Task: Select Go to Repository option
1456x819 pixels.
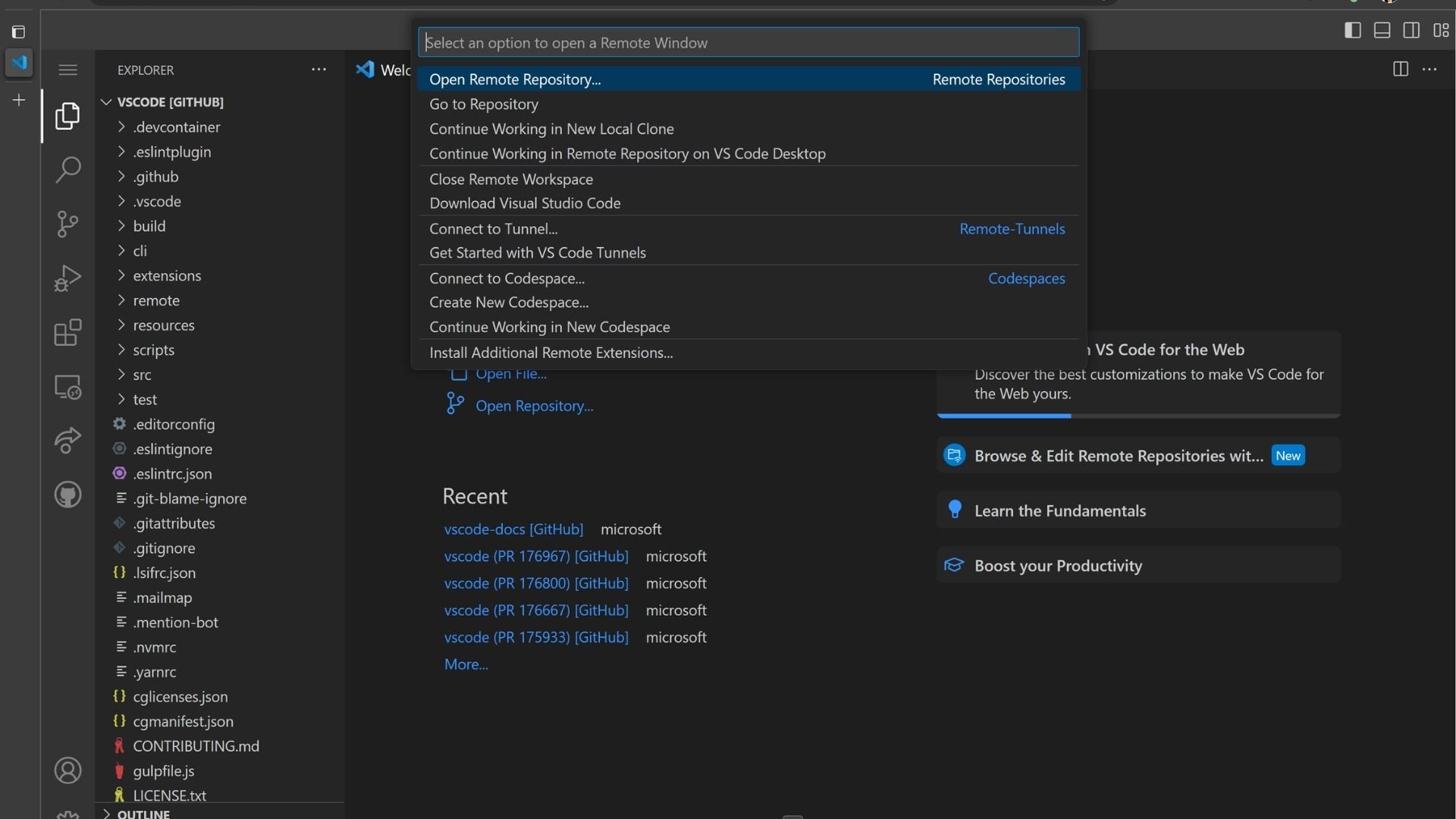Action: point(748,104)
